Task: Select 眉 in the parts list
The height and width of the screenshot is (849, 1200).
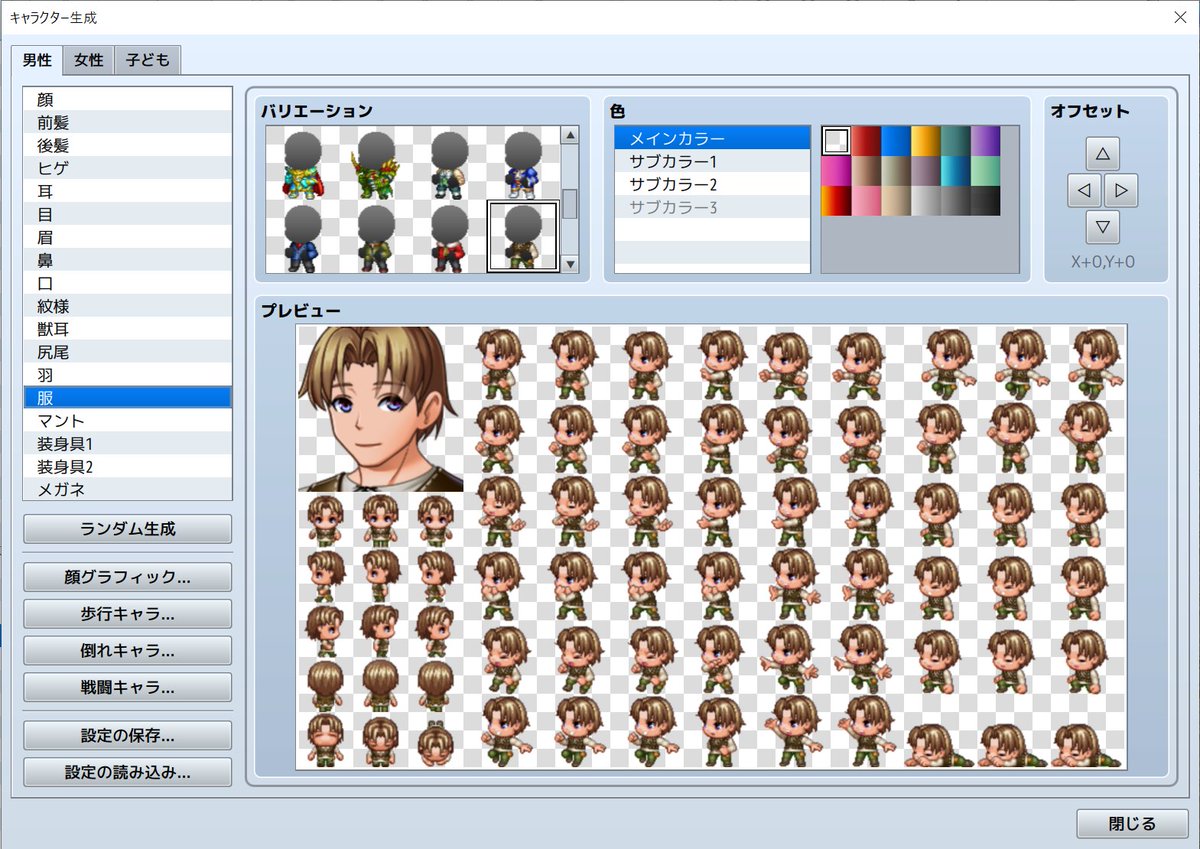Action: coord(127,237)
